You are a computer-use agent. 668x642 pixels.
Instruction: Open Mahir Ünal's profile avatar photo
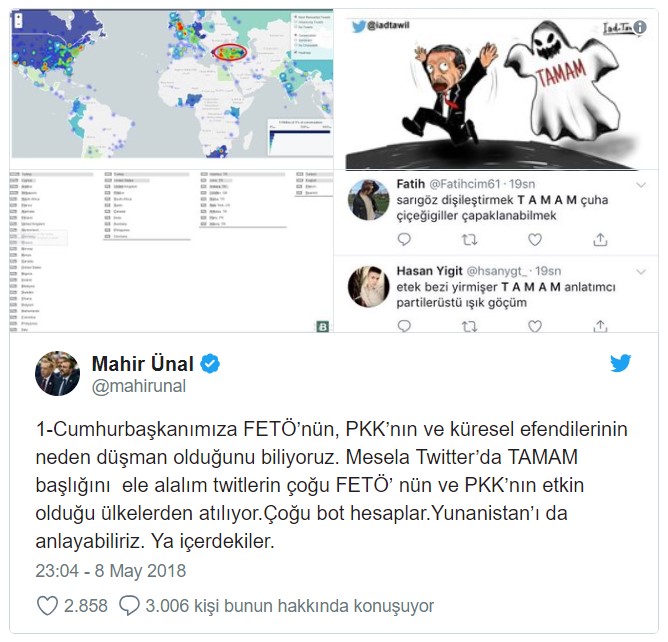coord(58,374)
